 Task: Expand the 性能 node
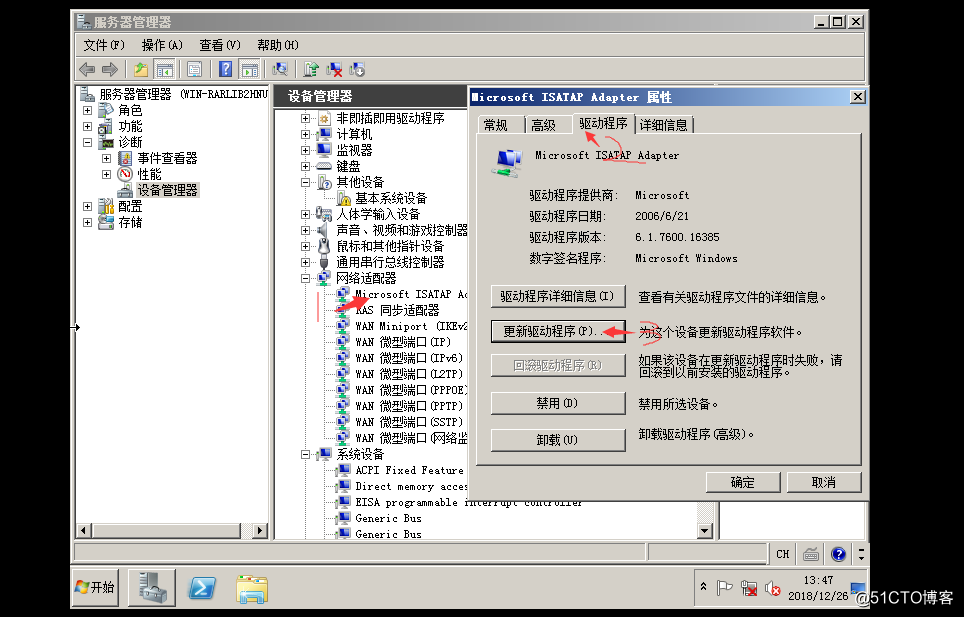(106, 175)
